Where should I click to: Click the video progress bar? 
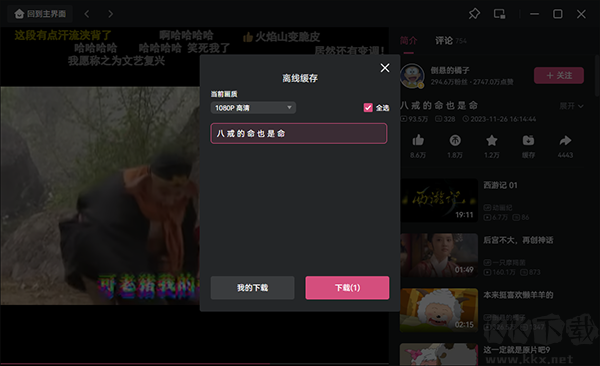194,364
